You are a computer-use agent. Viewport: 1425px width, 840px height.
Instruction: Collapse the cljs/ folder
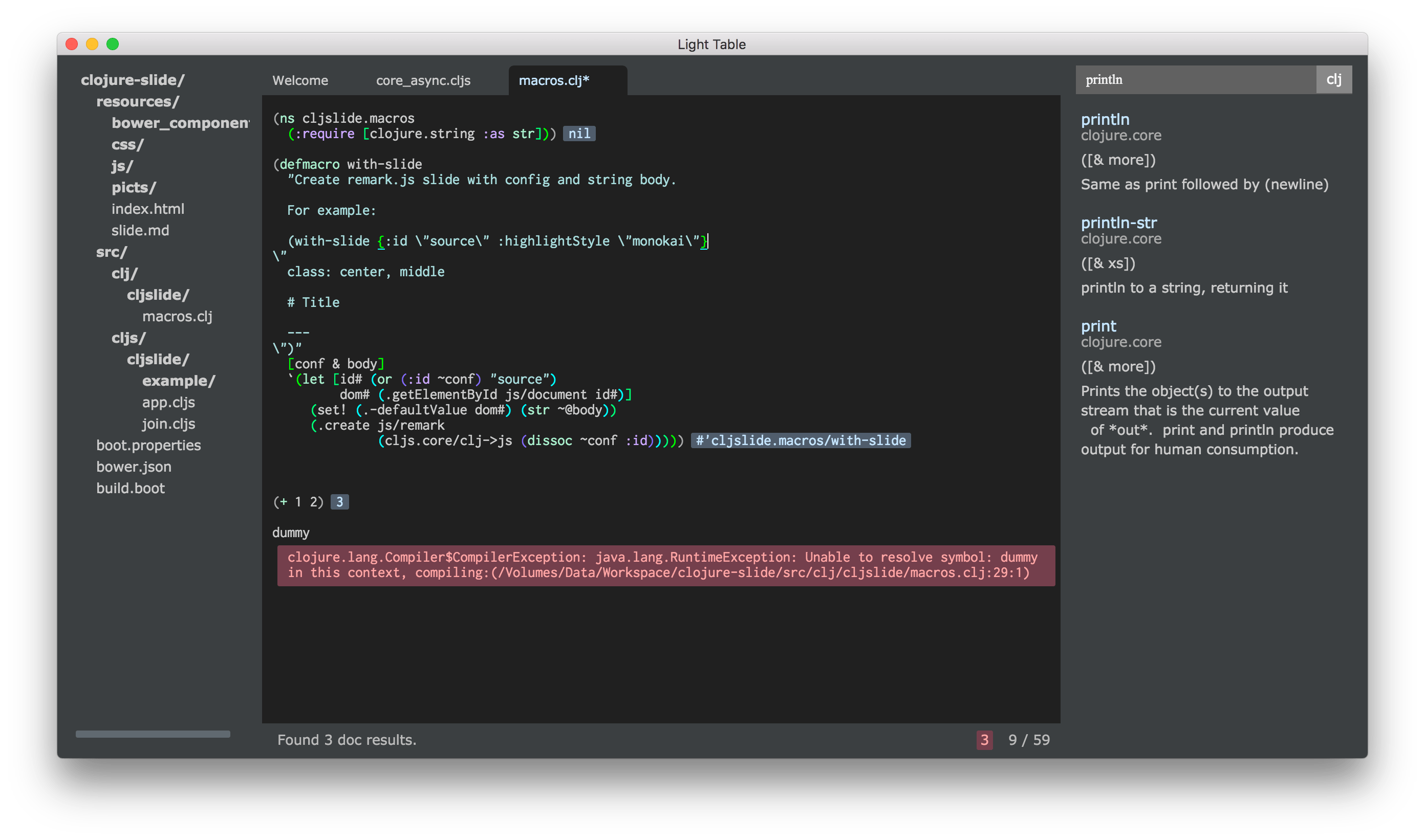tap(128, 338)
